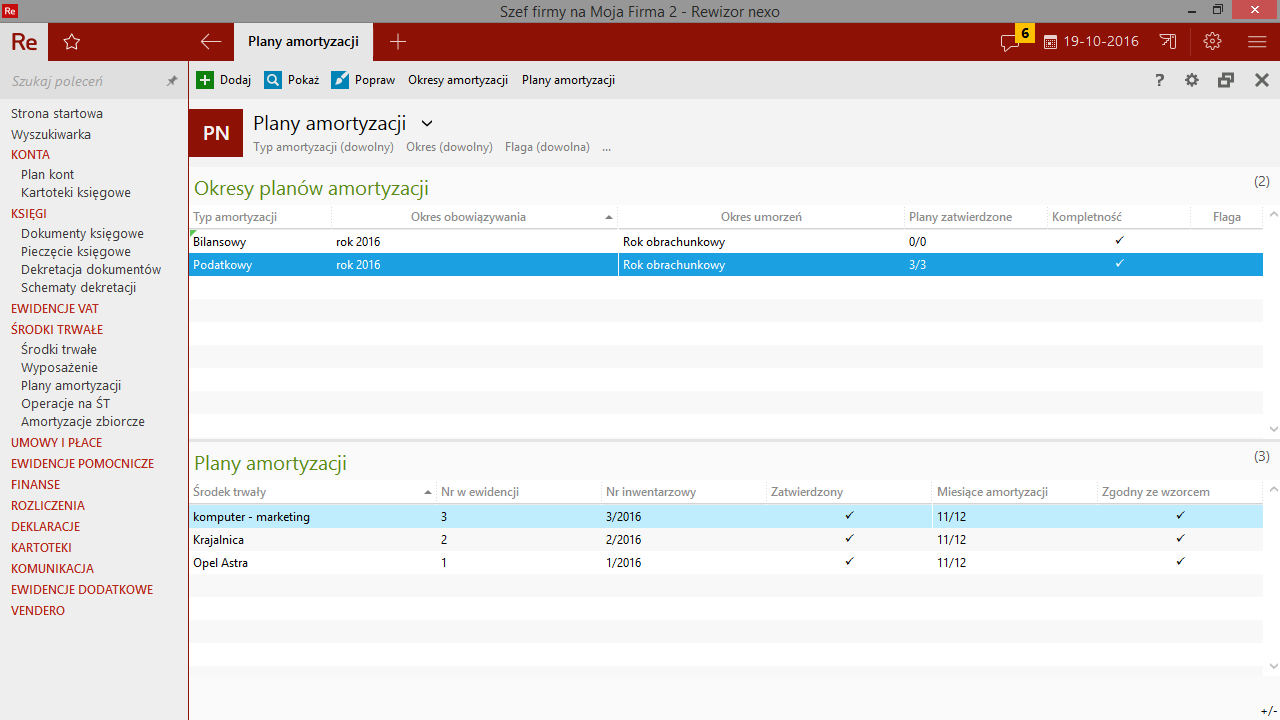The height and width of the screenshot is (720, 1280).
Task: Pin the command search panel
Action: pyautogui.click(x=171, y=81)
